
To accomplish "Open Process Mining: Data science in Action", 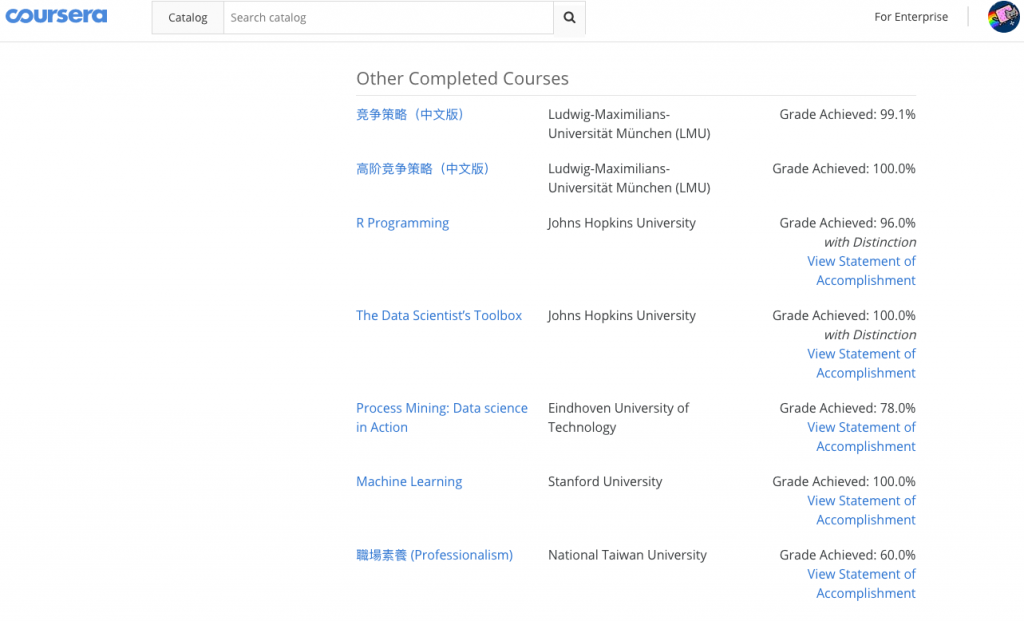I will coord(441,417).
